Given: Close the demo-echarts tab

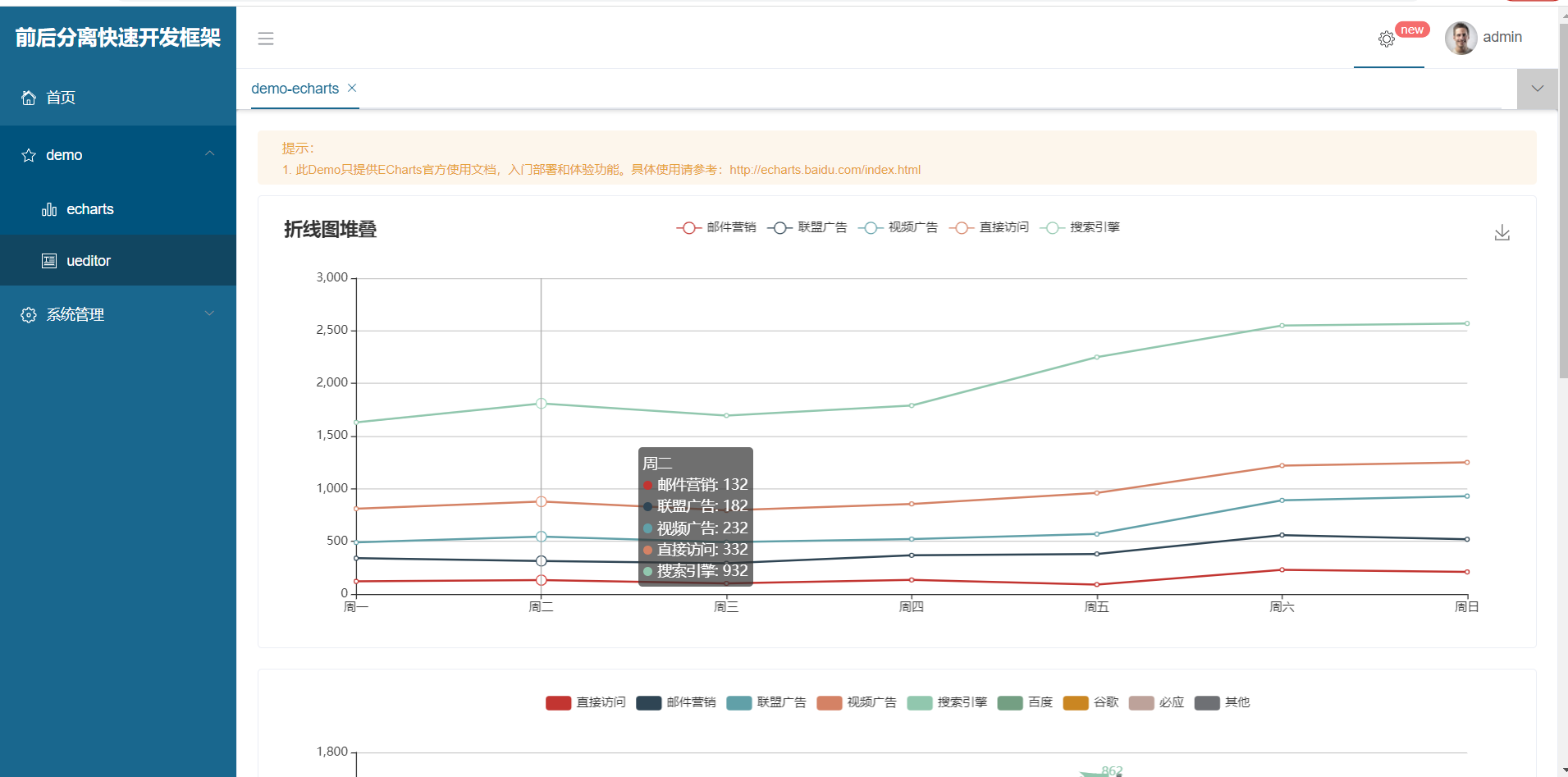Looking at the screenshot, I should tap(352, 88).
